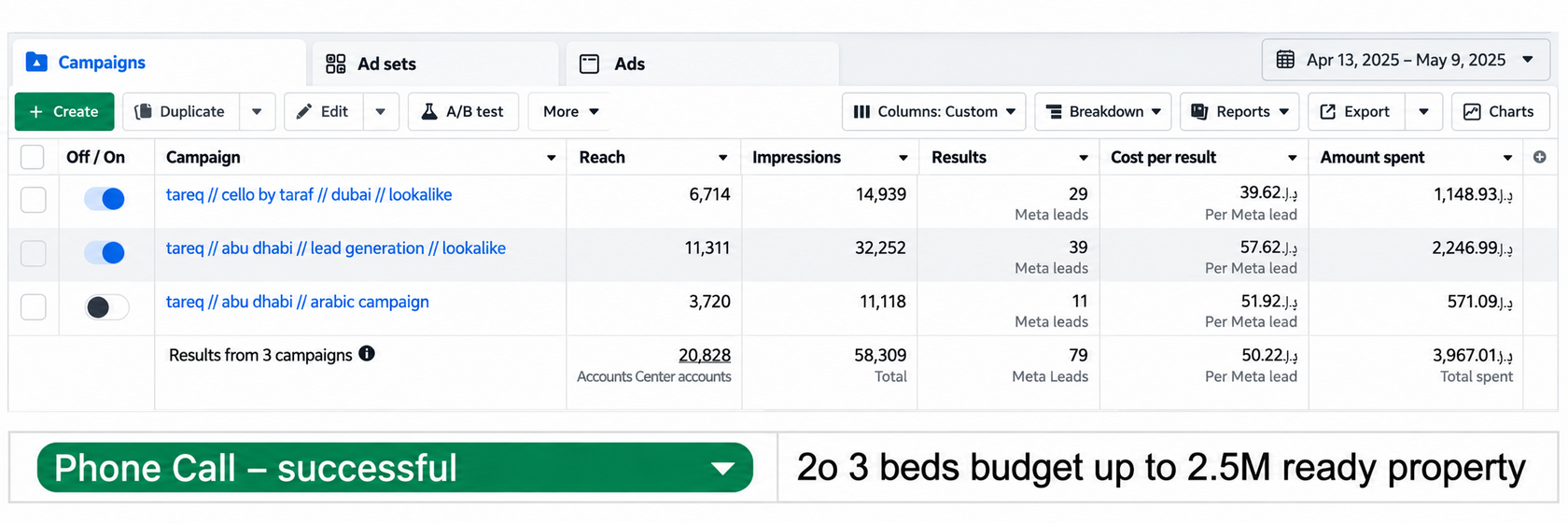The width and height of the screenshot is (1568, 523).
Task: Click info icon beside Results from 3 campaigns
Action: point(367,353)
